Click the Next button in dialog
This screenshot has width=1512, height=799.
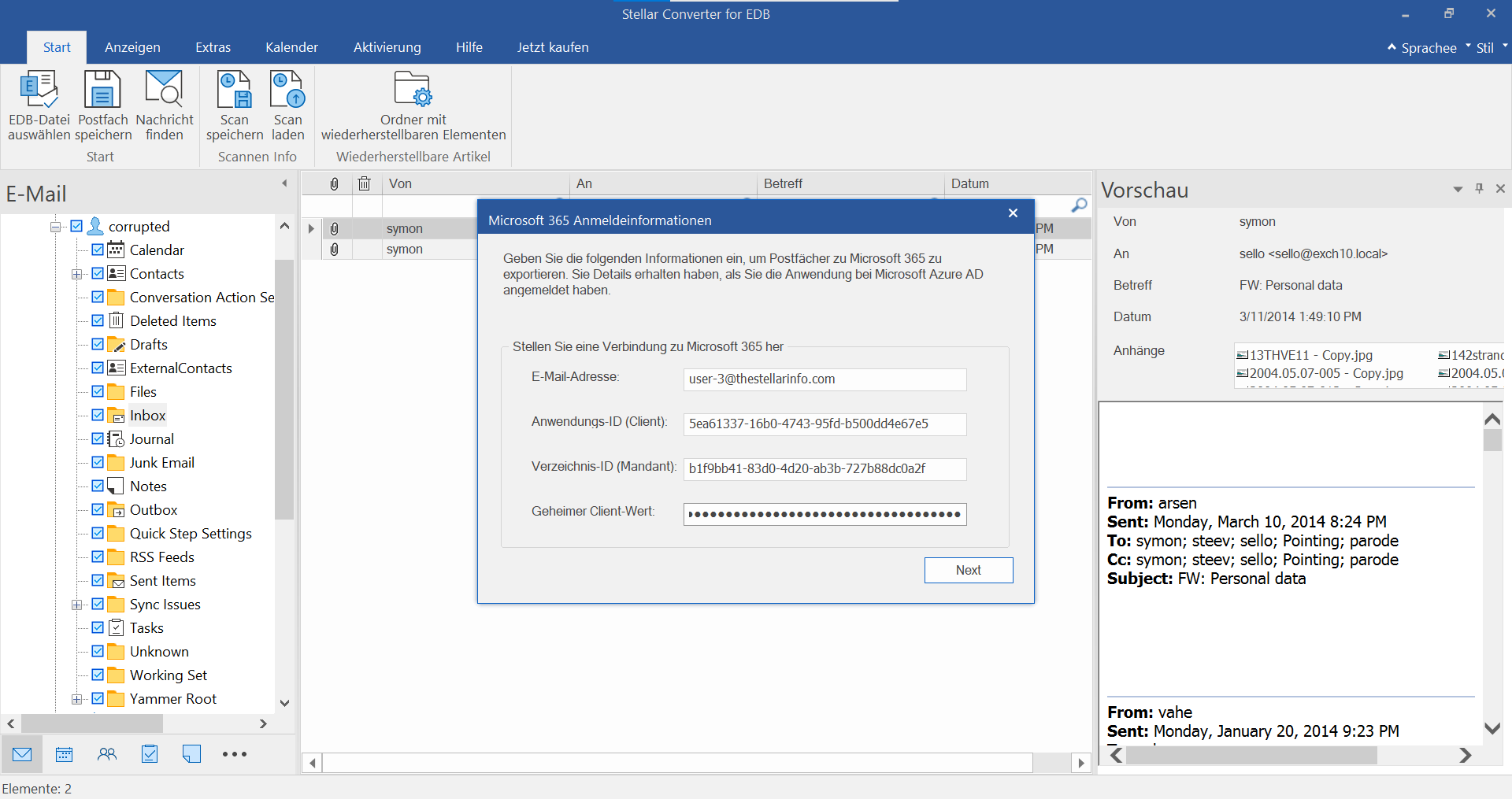tap(968, 570)
